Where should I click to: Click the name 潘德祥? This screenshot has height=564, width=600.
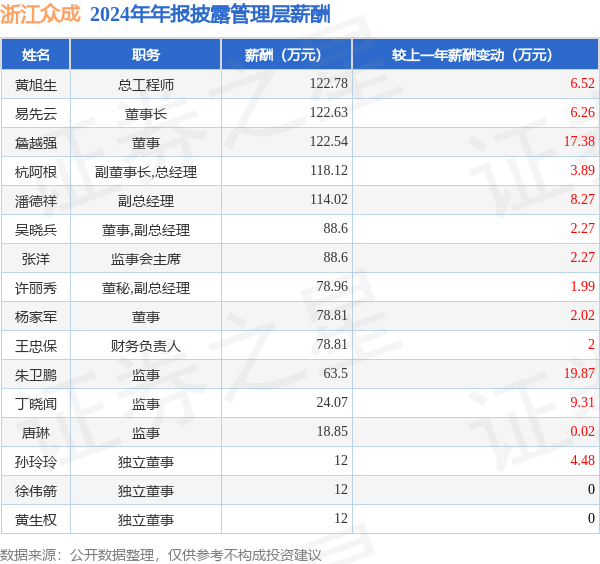pyautogui.click(x=36, y=201)
